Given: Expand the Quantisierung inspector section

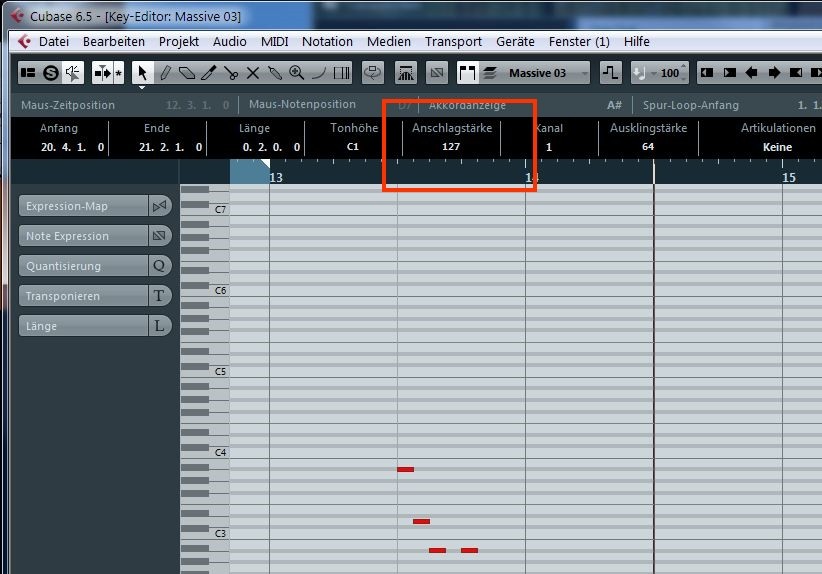Looking at the screenshot, I should click(x=83, y=266).
